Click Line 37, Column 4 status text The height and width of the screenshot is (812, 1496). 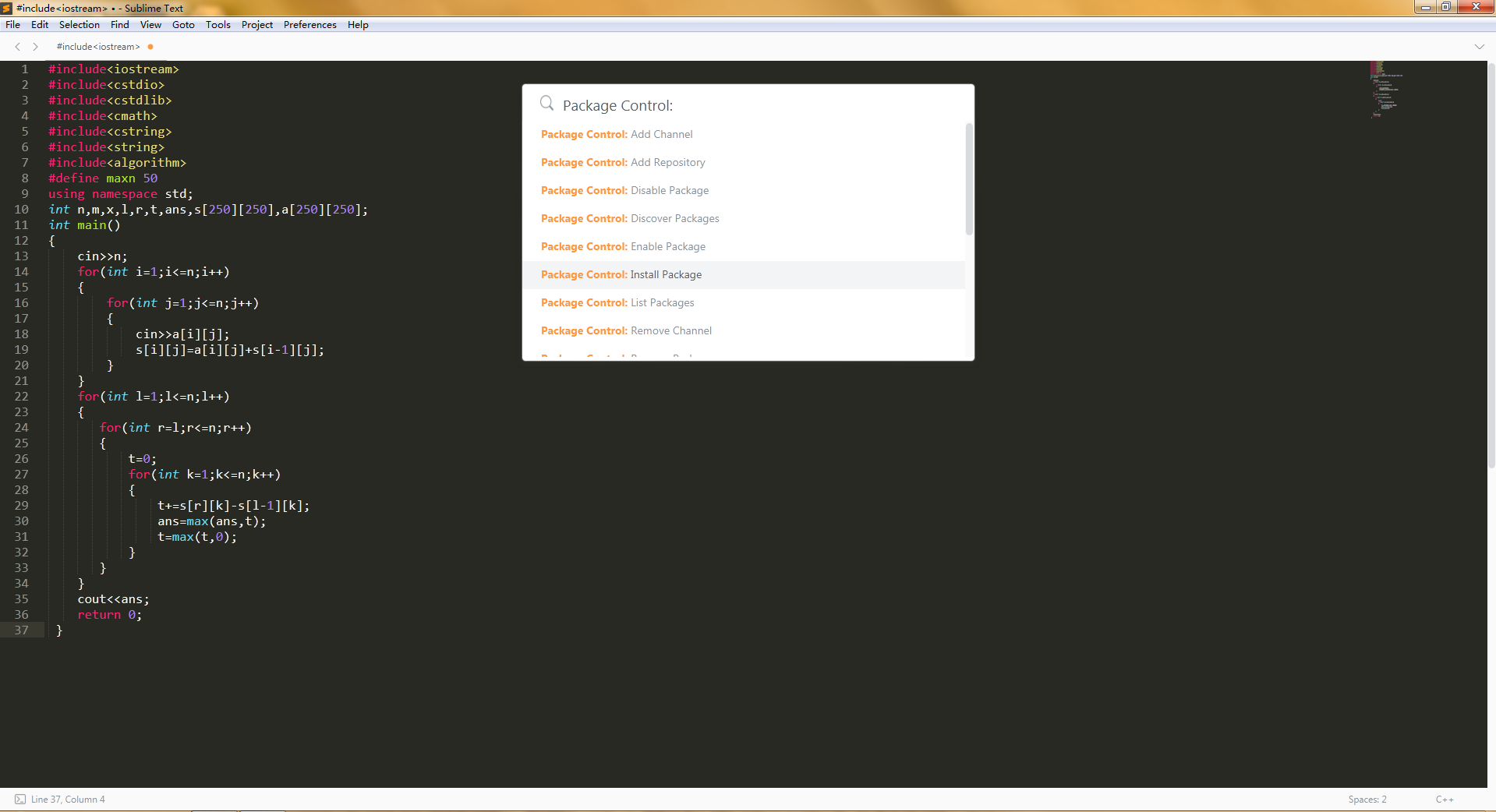68,800
